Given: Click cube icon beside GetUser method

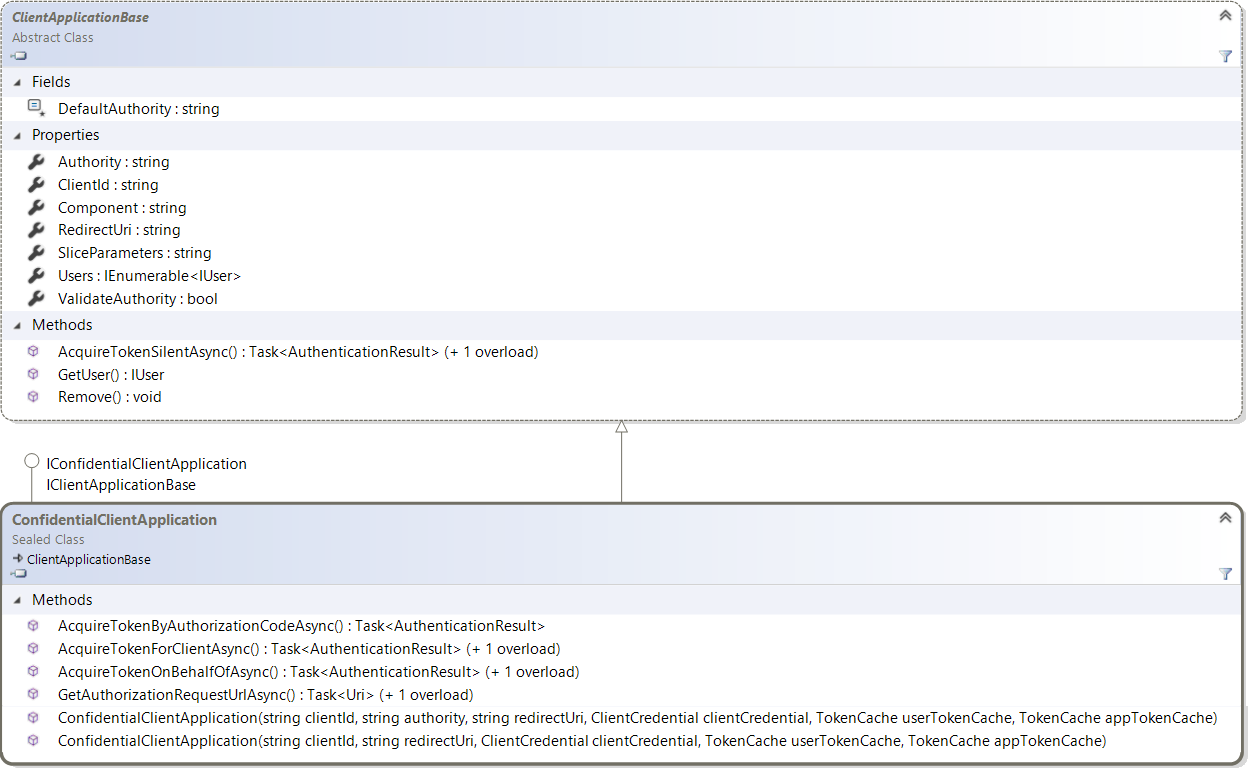Looking at the screenshot, I should [33, 374].
